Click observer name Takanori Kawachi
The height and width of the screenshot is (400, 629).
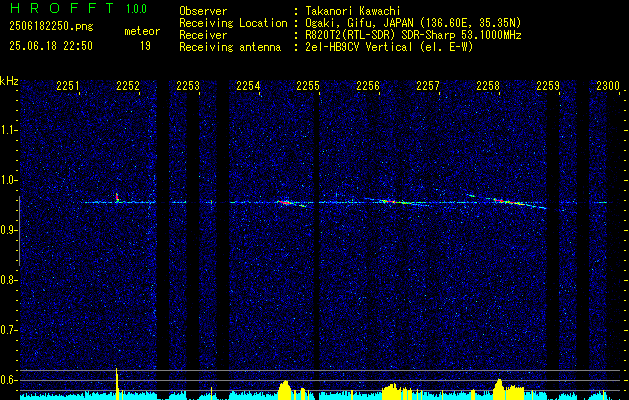pyautogui.click(x=353, y=11)
